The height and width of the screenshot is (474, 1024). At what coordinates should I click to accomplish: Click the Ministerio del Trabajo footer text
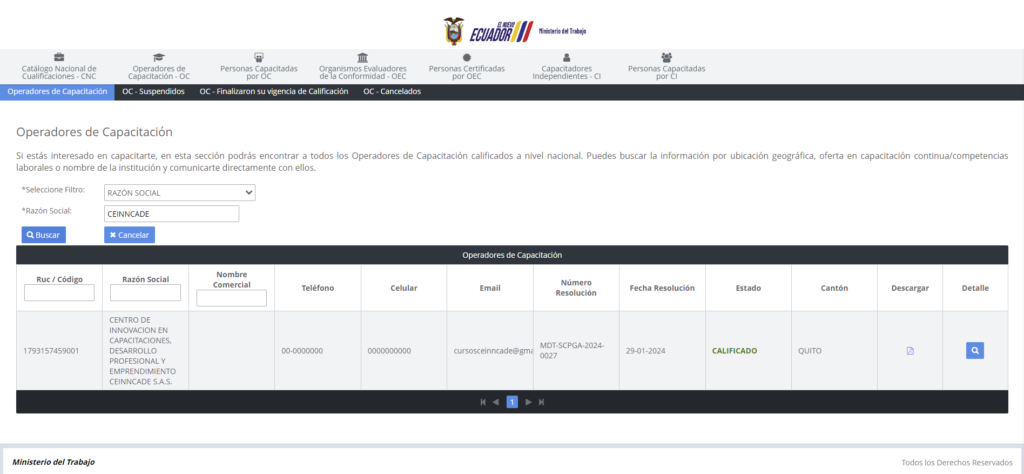pyautogui.click(x=54, y=462)
